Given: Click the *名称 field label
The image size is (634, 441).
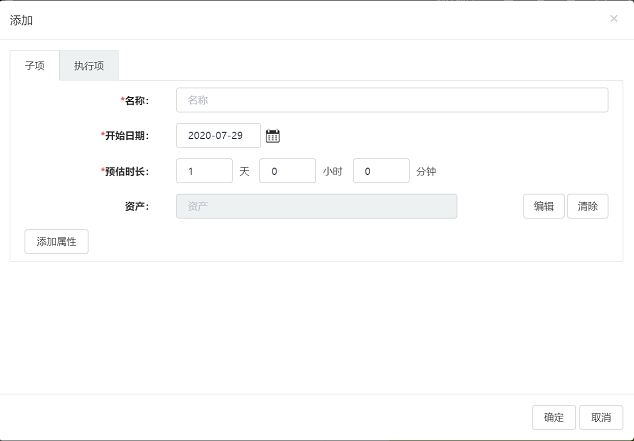Looking at the screenshot, I should (134, 101).
